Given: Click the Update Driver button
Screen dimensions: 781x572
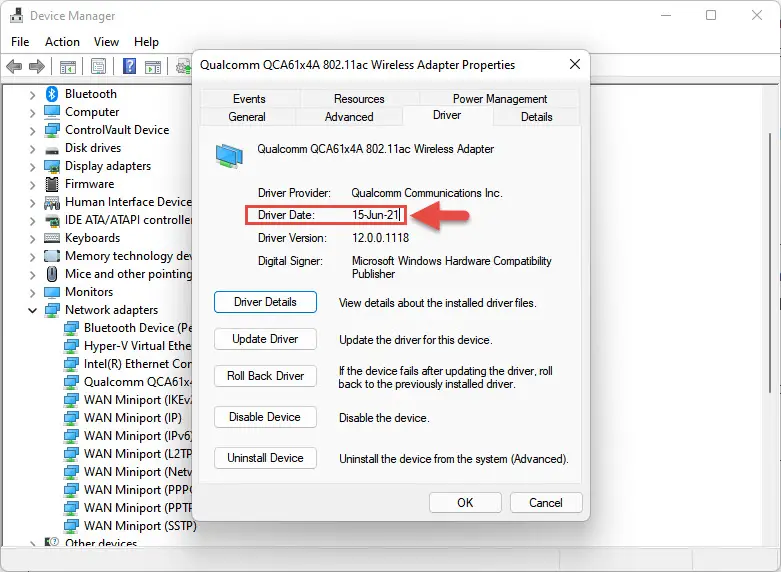Looking at the screenshot, I should point(265,339).
